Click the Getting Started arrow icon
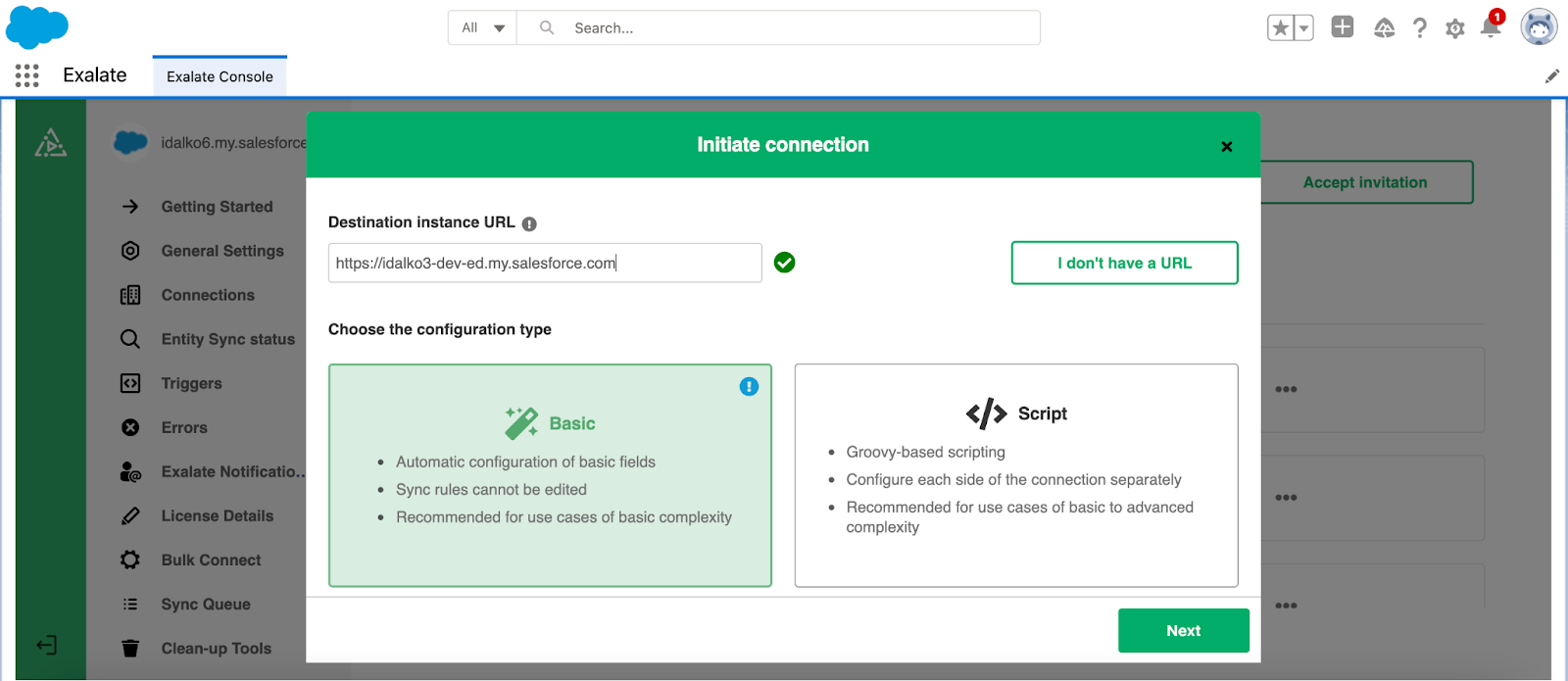Screen dimensions: 1568x681 coord(130,207)
